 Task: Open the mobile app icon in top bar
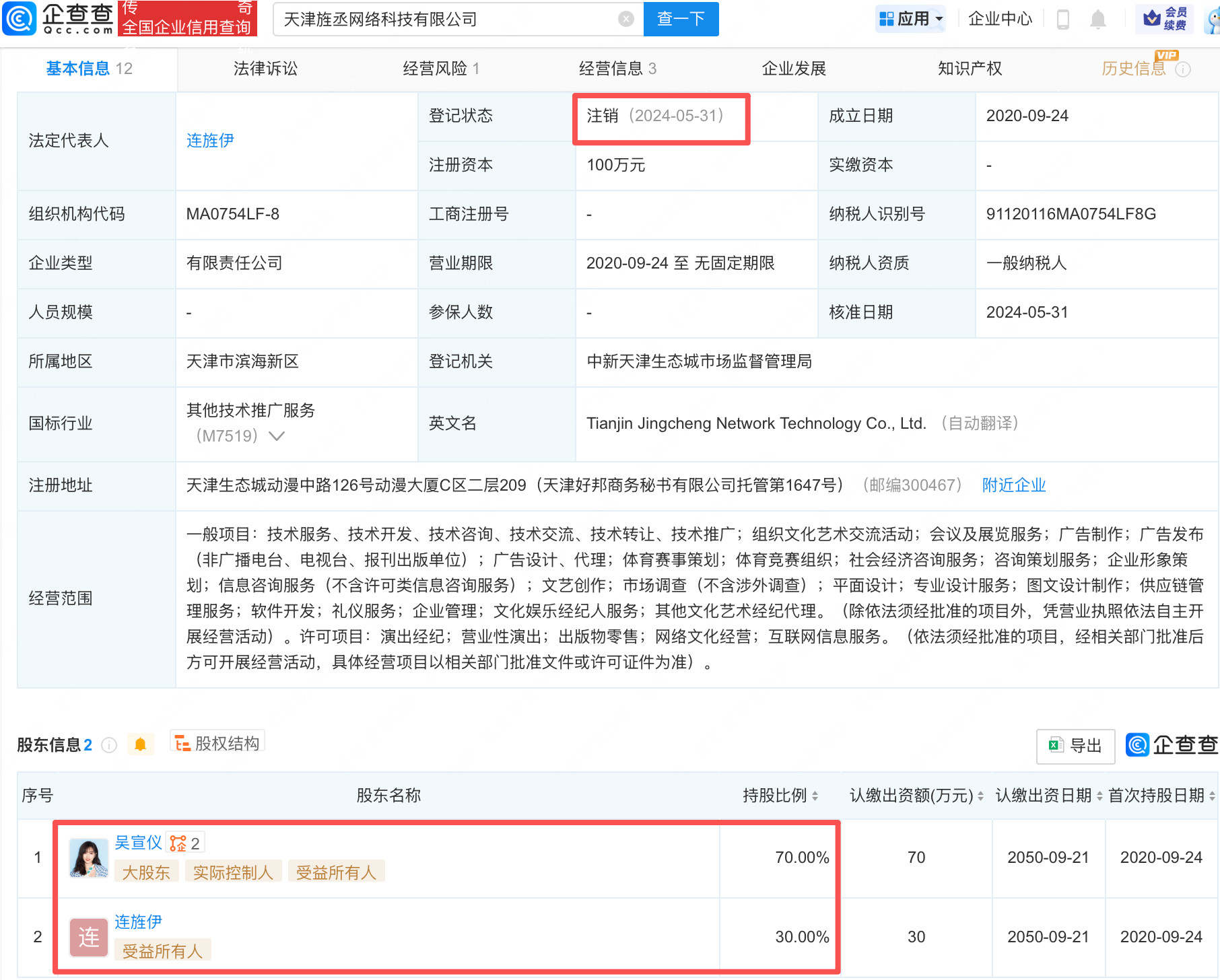point(1064,20)
